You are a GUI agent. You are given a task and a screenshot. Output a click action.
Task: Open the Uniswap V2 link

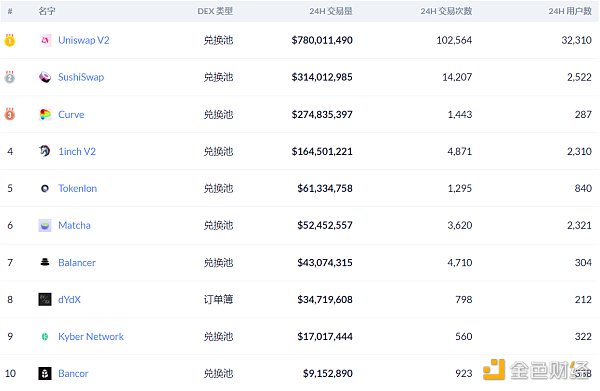84,40
